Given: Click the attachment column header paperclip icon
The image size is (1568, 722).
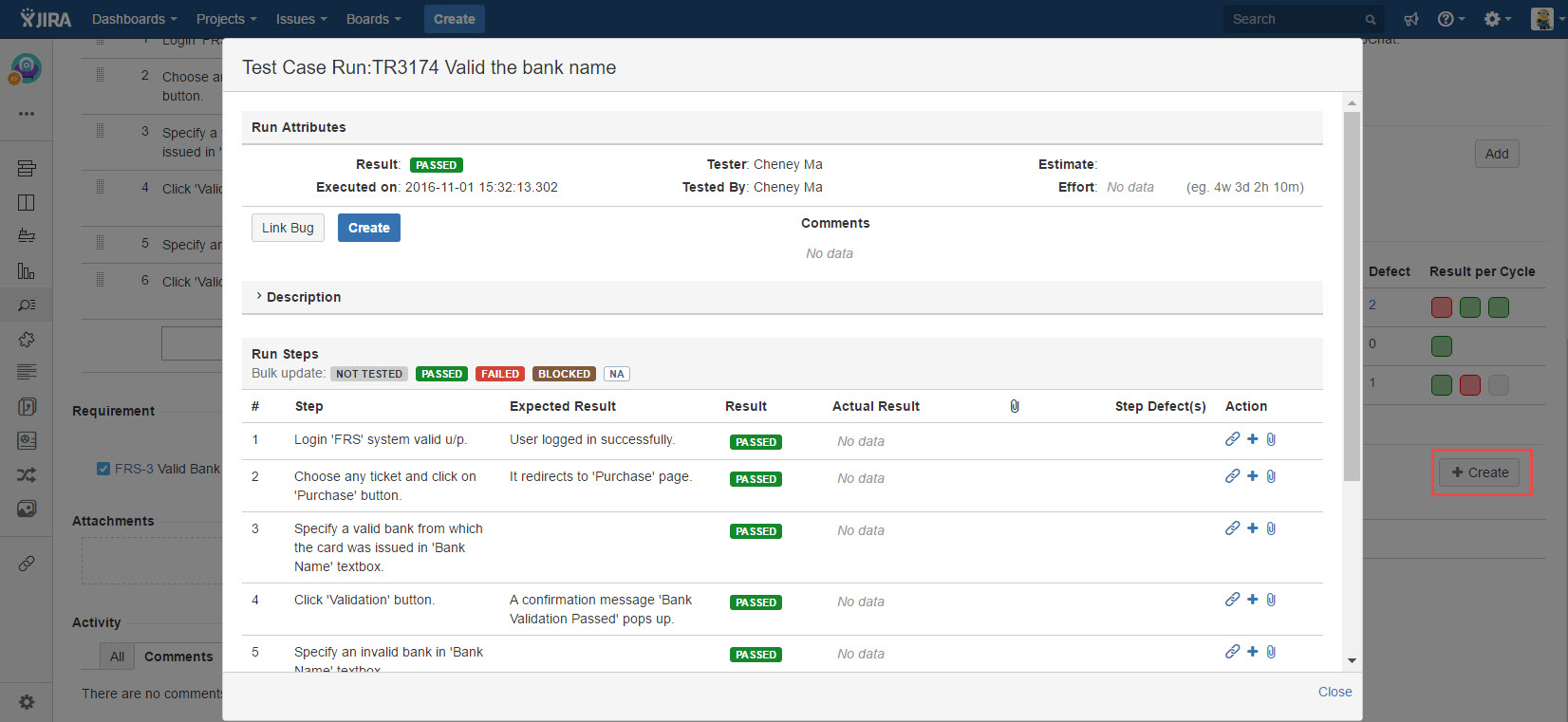Looking at the screenshot, I should (x=1015, y=406).
